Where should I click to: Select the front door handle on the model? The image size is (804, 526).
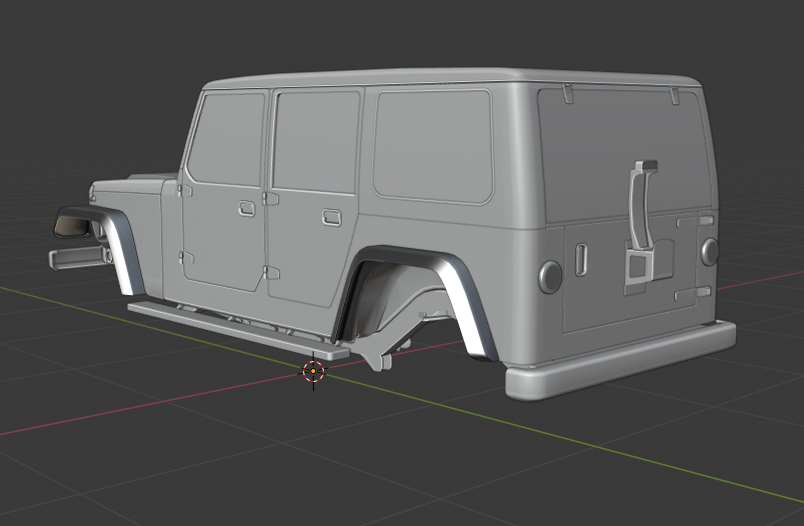pyautogui.click(x=247, y=209)
